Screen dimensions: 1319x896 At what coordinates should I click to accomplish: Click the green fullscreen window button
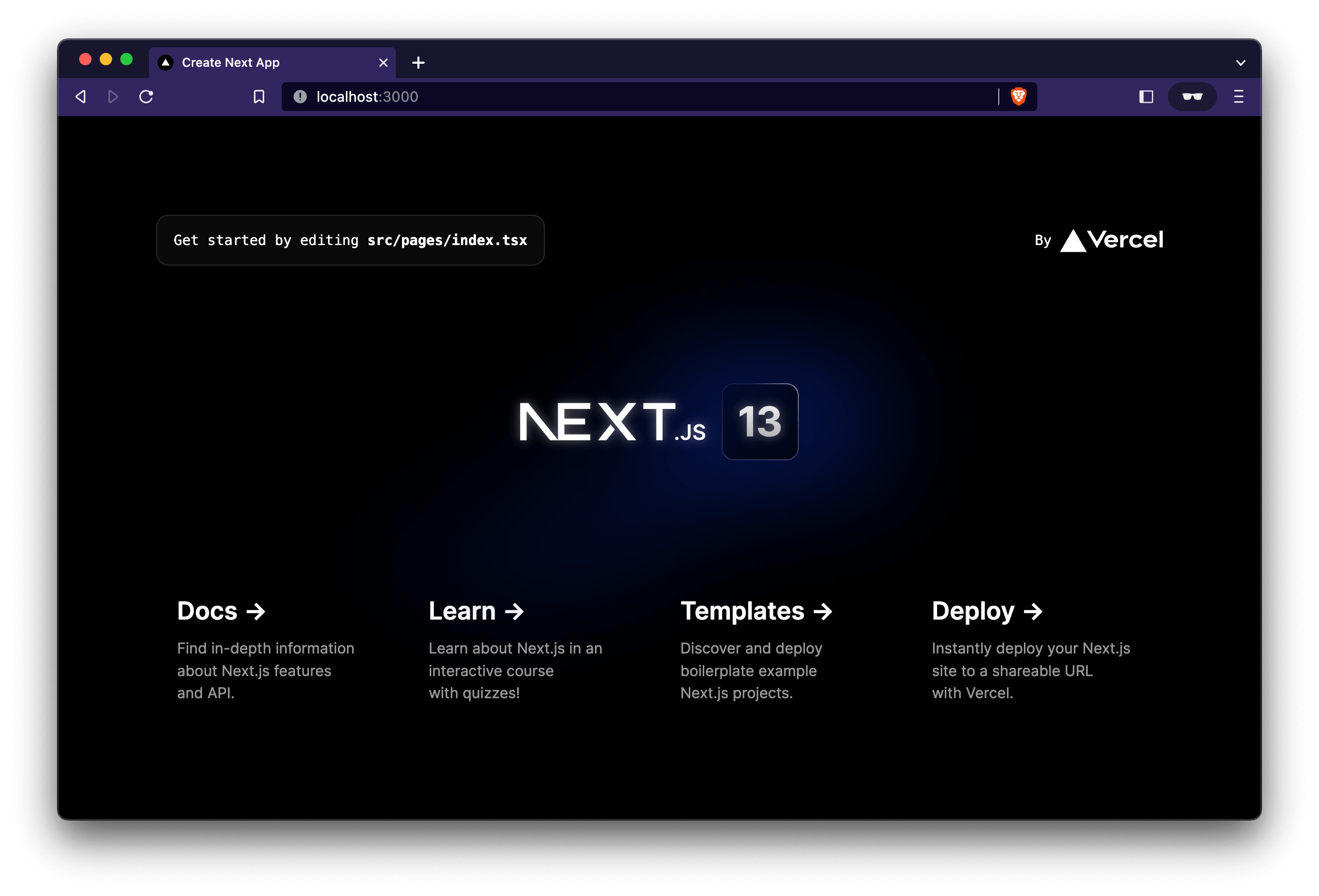pos(126,60)
